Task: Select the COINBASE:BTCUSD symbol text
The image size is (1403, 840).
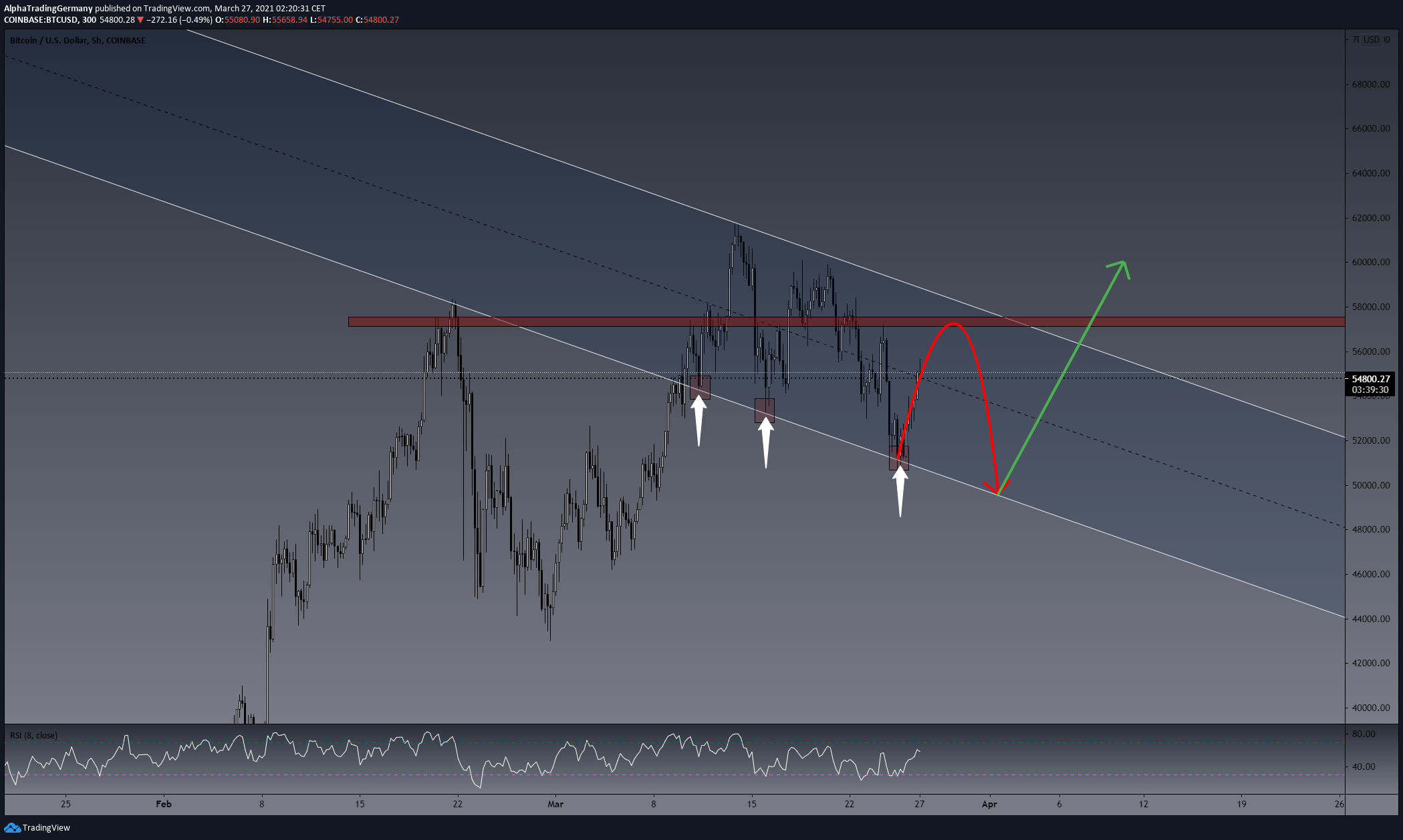Action: pos(41,20)
